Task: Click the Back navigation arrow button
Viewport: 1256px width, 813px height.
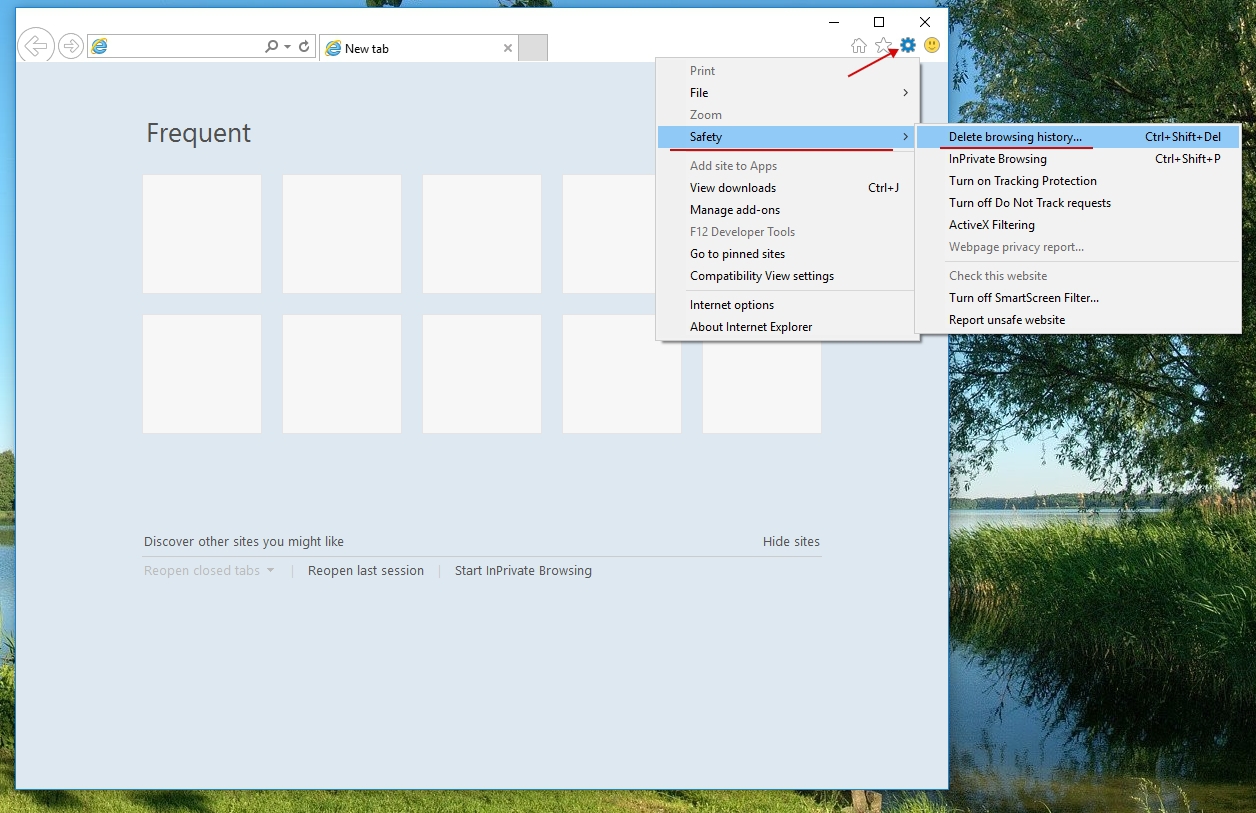Action: (x=36, y=46)
